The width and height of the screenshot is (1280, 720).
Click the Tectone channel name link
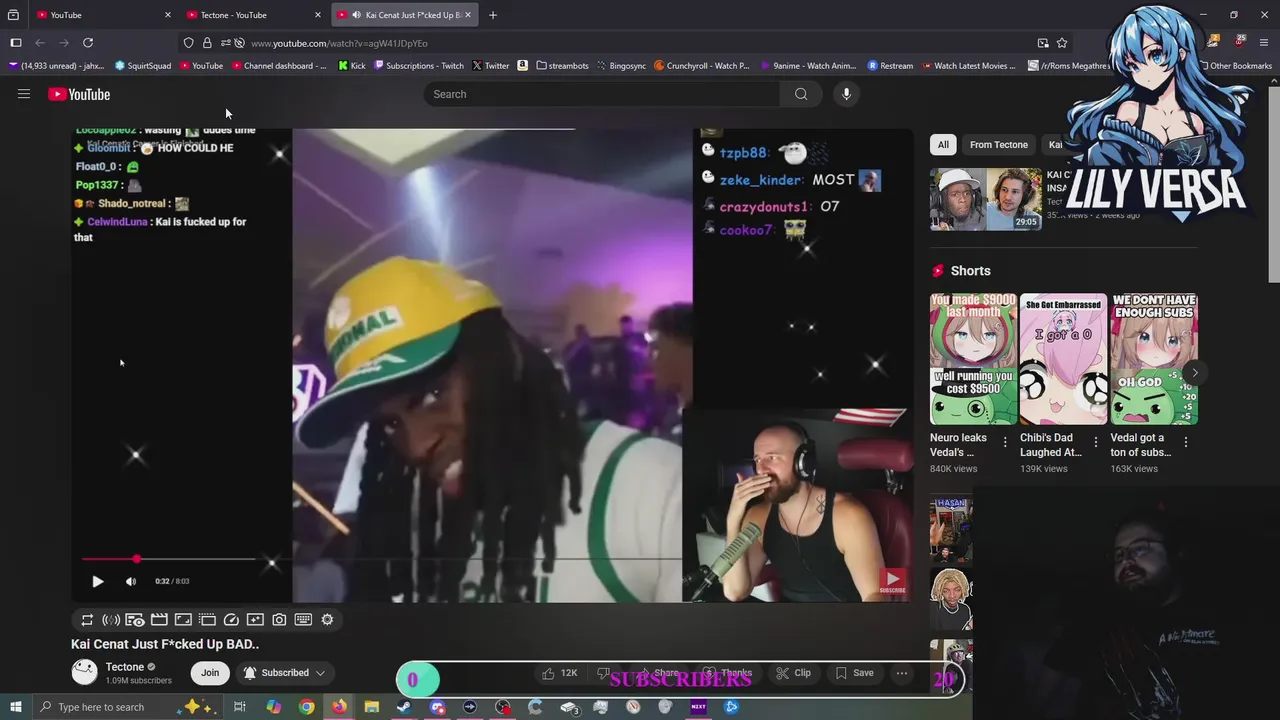click(125, 667)
